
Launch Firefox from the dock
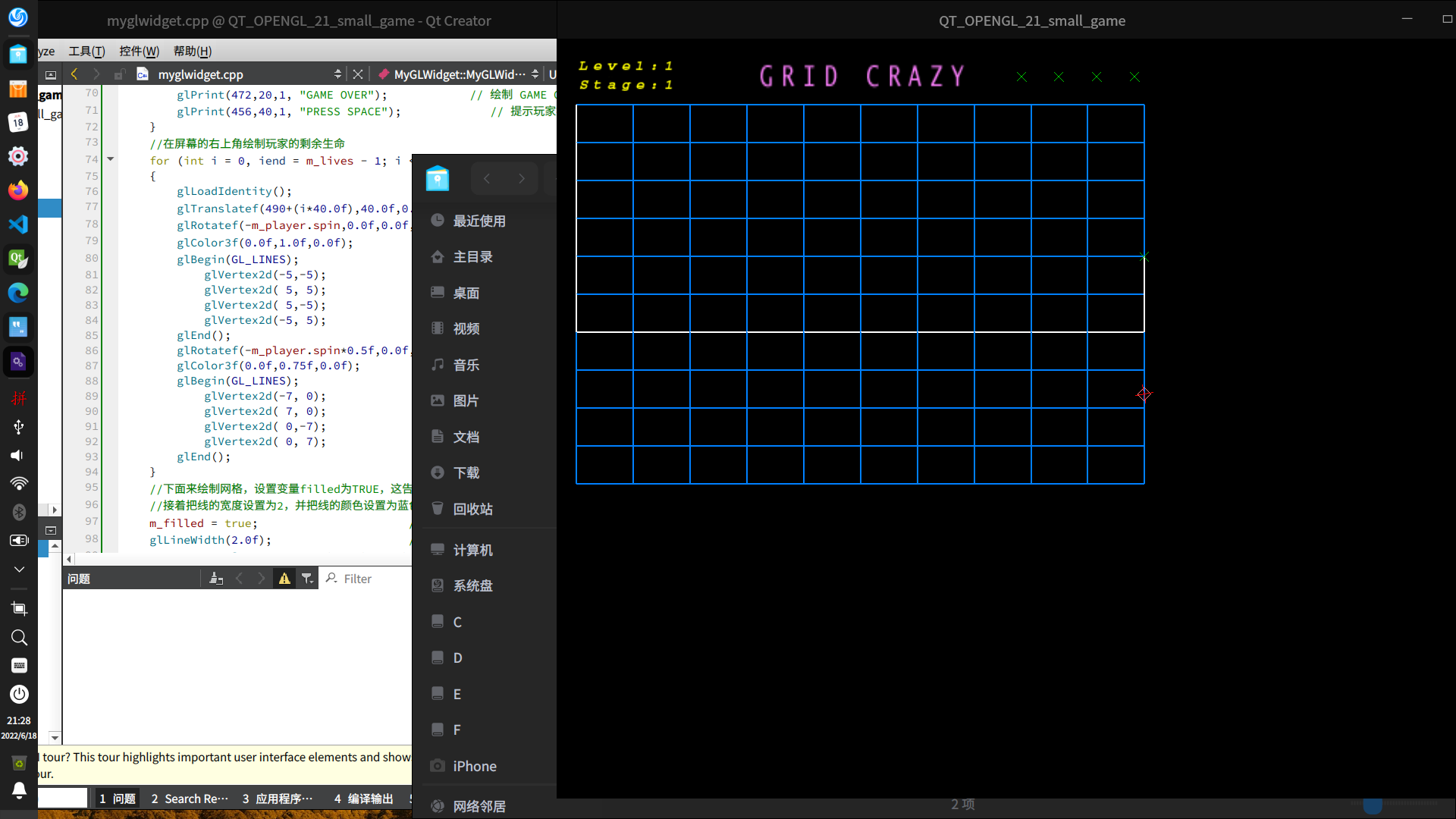18,190
